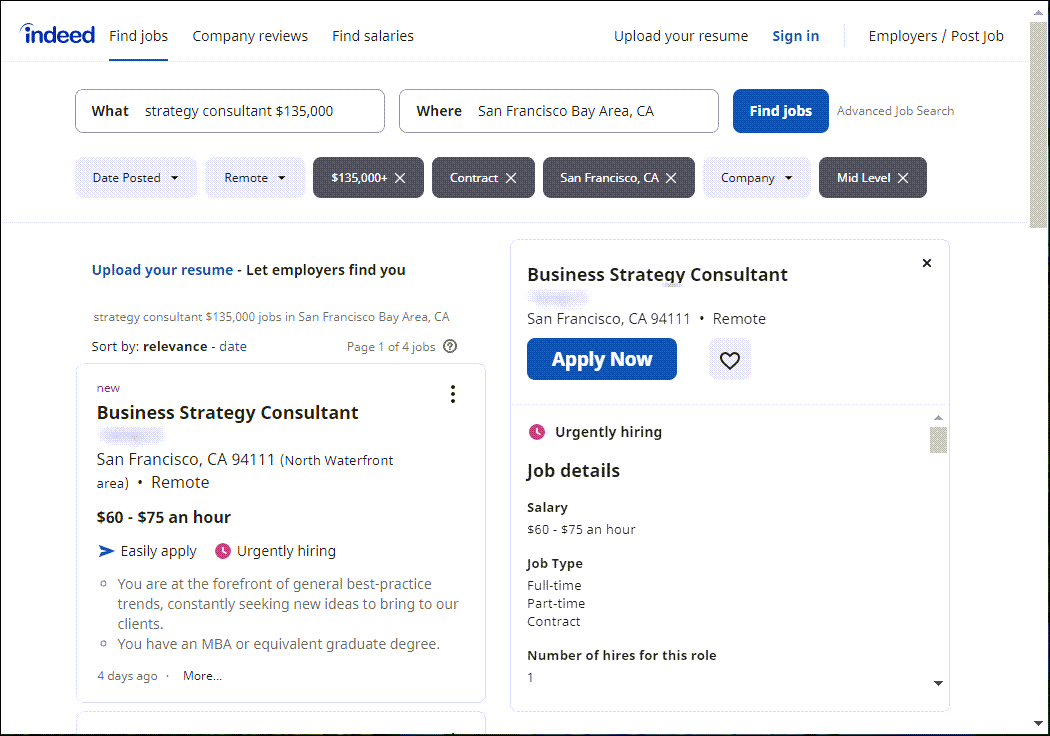Click the blue Find jobs button
Screen dimensions: 1050x736
780,111
